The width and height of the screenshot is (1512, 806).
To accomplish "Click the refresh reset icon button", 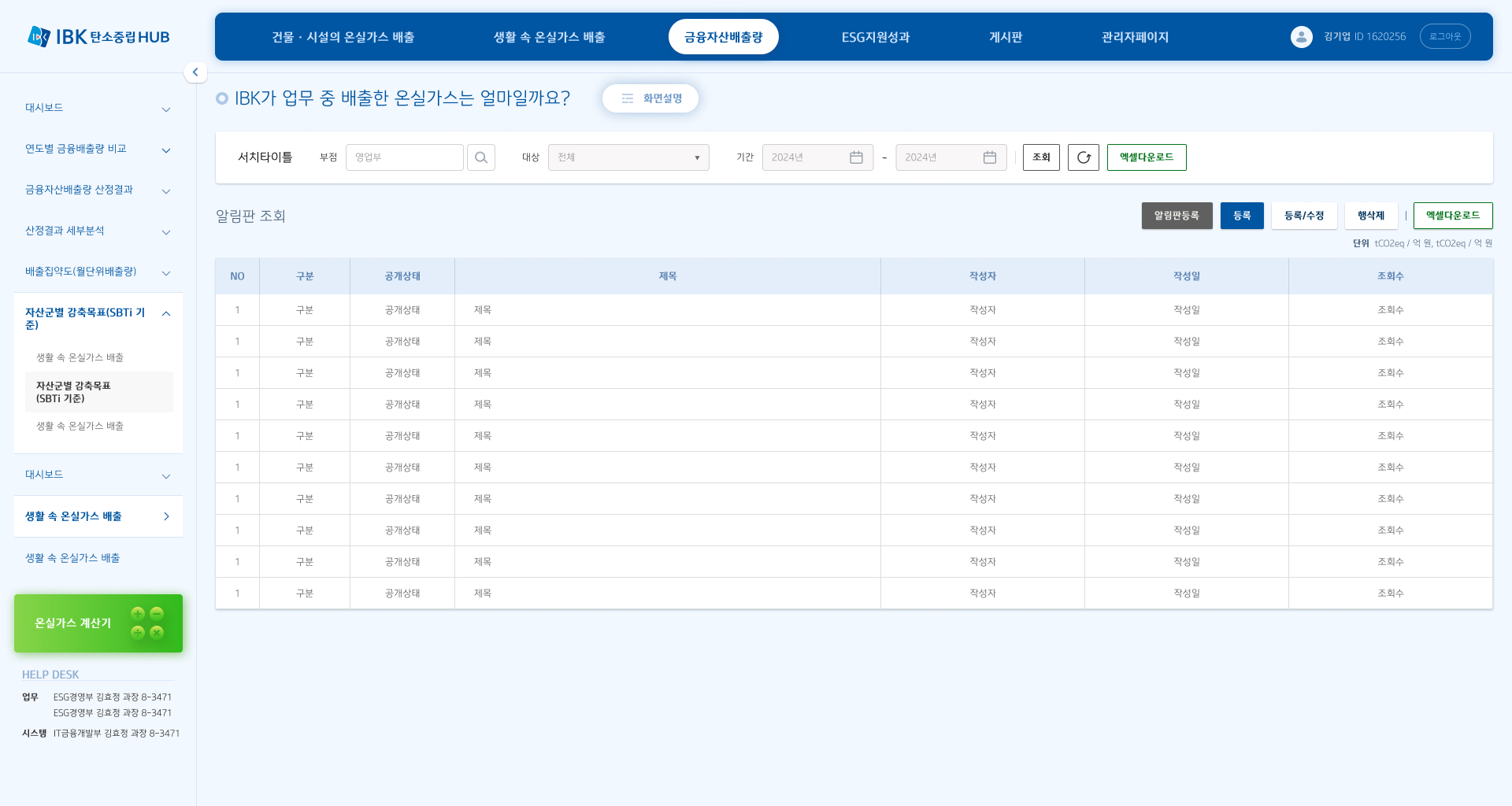I will click(1083, 157).
